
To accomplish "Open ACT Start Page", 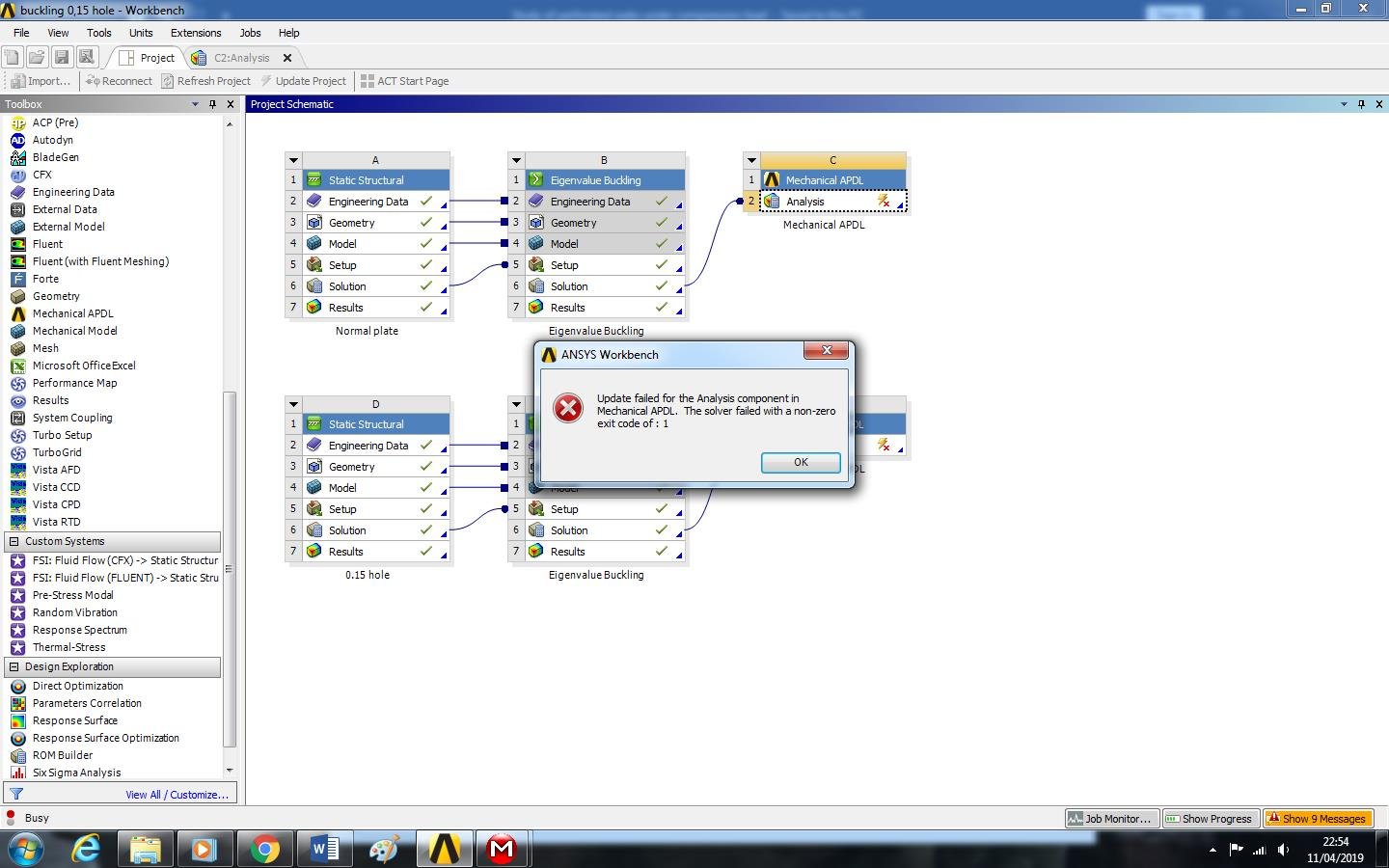I will (x=405, y=81).
